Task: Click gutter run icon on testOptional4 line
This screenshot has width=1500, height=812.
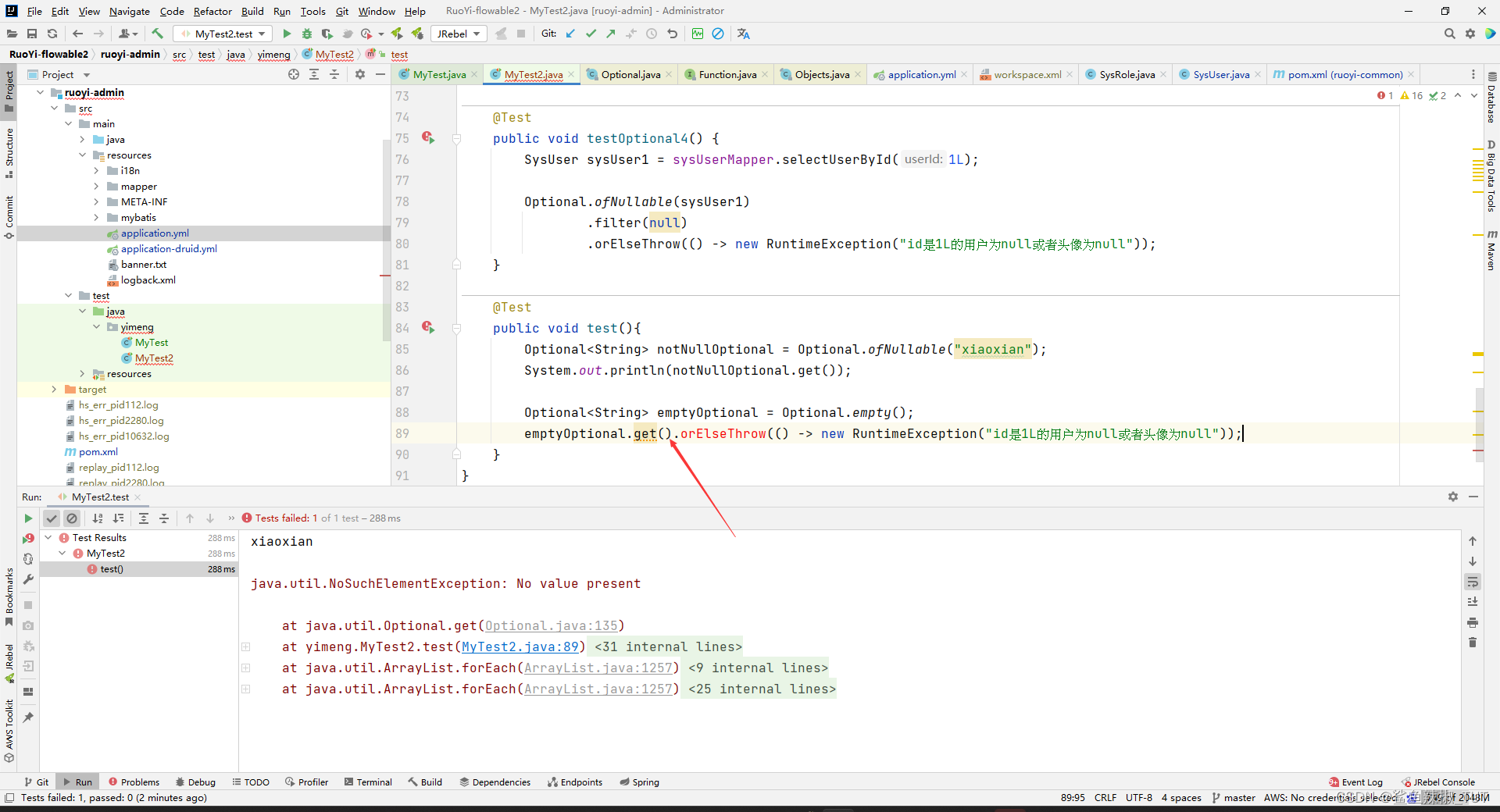Action: pyautogui.click(x=428, y=137)
